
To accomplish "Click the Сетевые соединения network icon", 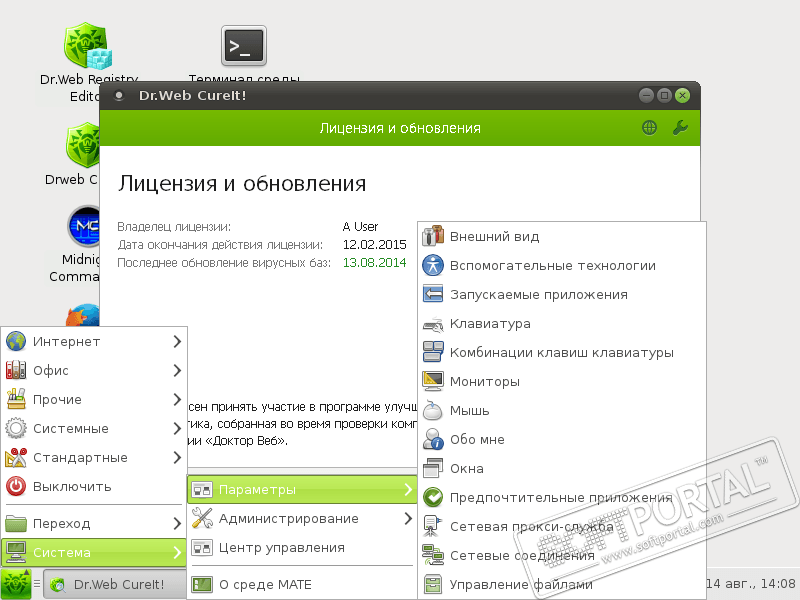I will tap(433, 555).
